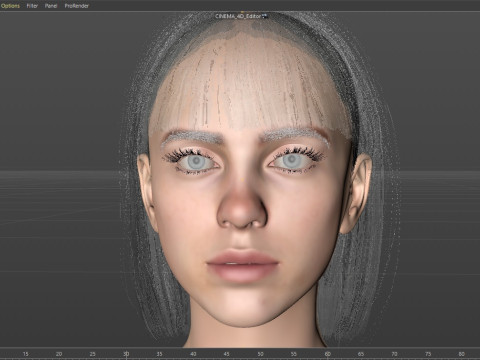This screenshot has width=480, height=360.
Task: Jump to frame 20 on the timeline
Action: click(x=59, y=354)
